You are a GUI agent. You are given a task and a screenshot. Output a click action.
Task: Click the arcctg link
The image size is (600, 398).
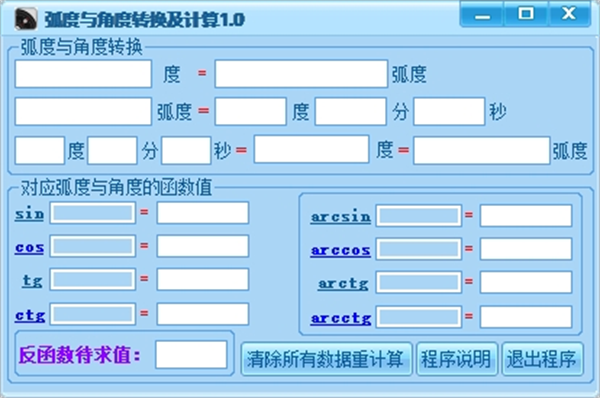tap(341, 318)
